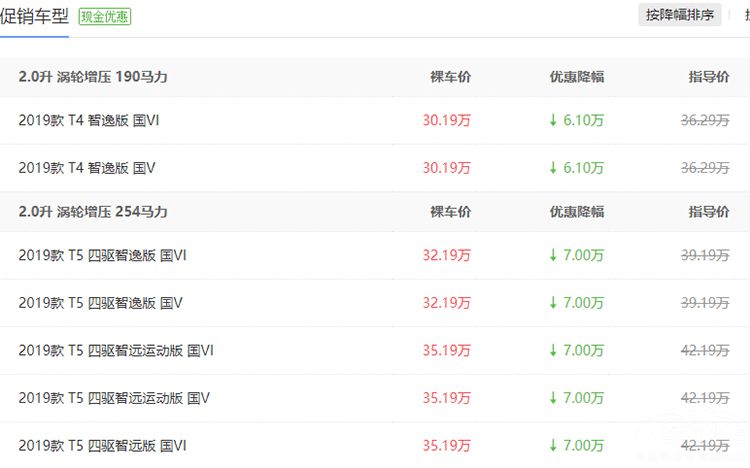Screen dimensions: 750x468
Task: Open 2019款 T5 四驱智远运动版 国V model
Action: tap(114, 398)
